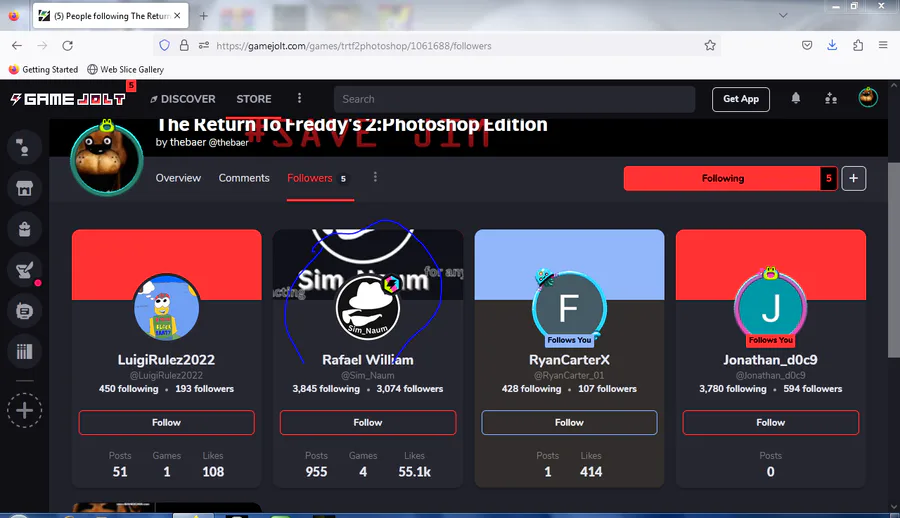Open Firefox tracking protection shield icon

point(164,45)
